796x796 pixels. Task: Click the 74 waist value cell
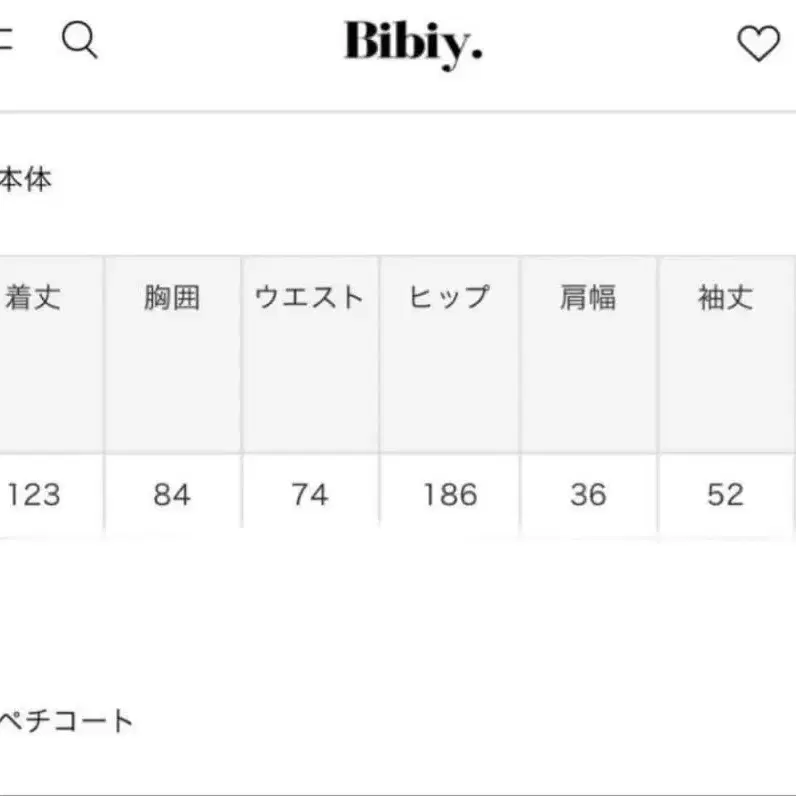[x=310, y=494]
